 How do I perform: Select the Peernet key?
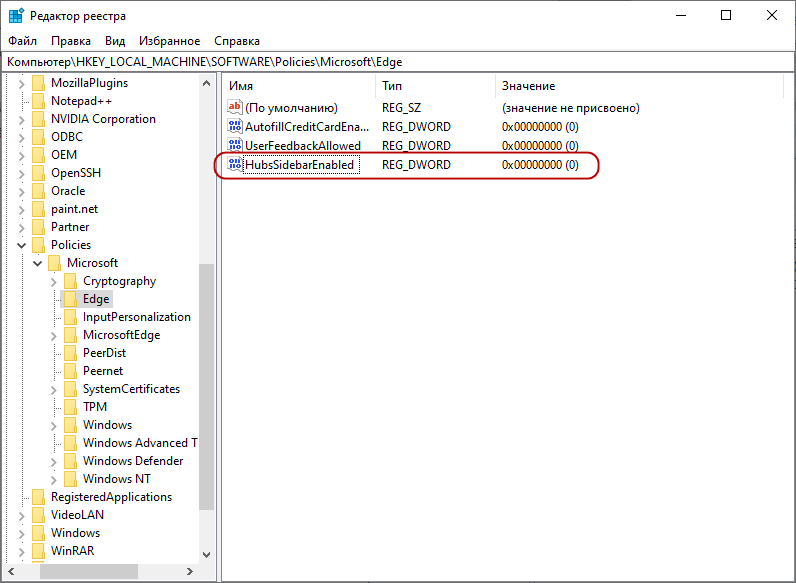103,371
